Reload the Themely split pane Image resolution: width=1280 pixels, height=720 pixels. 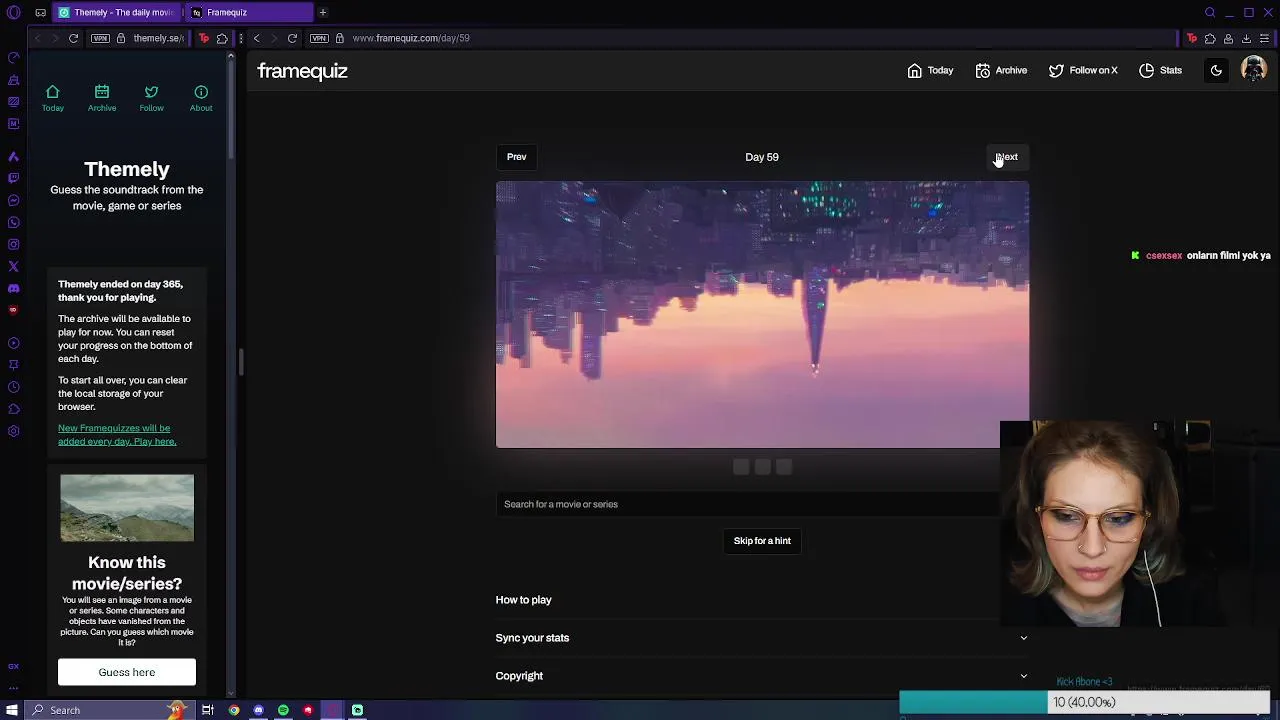pyautogui.click(x=73, y=38)
